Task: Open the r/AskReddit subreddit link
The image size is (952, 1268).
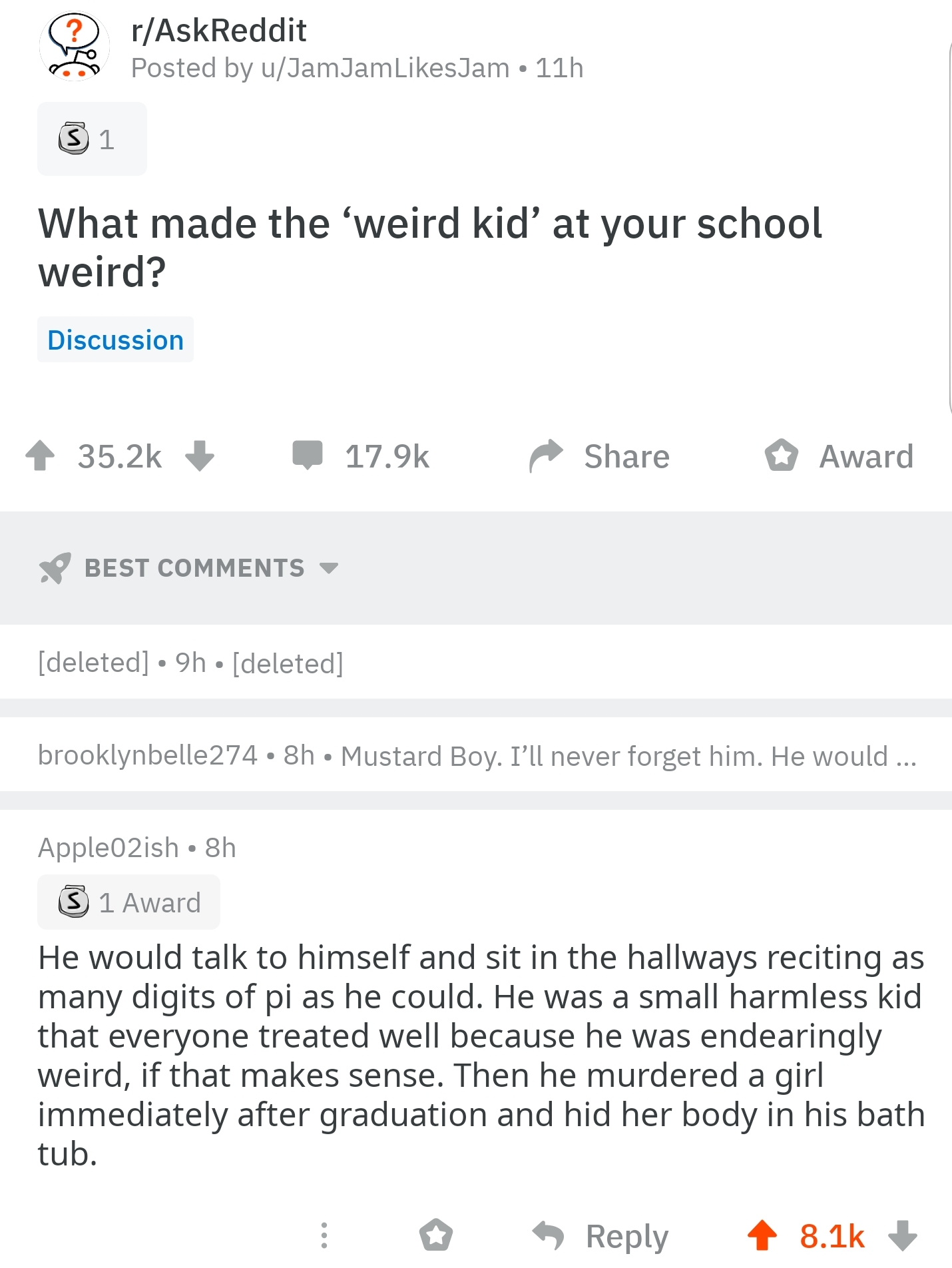Action: pos(219,31)
